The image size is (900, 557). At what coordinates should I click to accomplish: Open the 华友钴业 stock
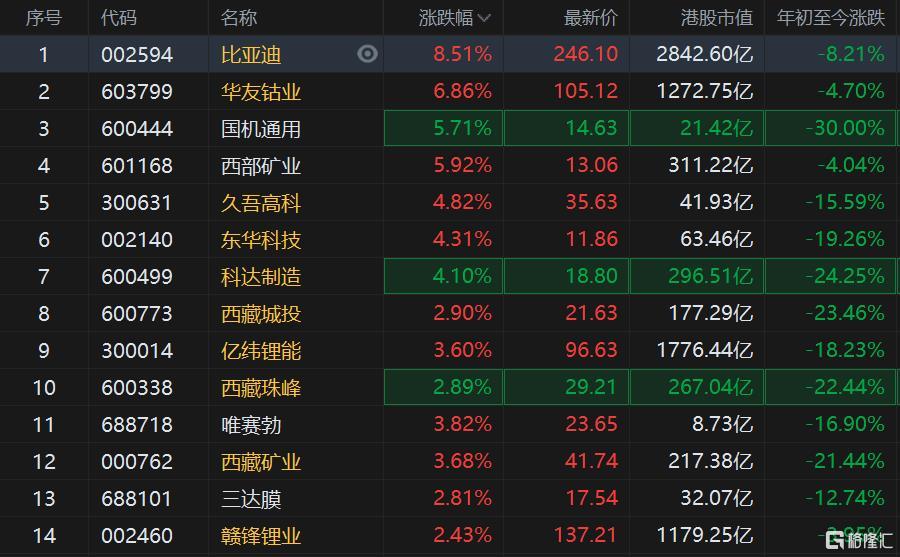coord(261,92)
